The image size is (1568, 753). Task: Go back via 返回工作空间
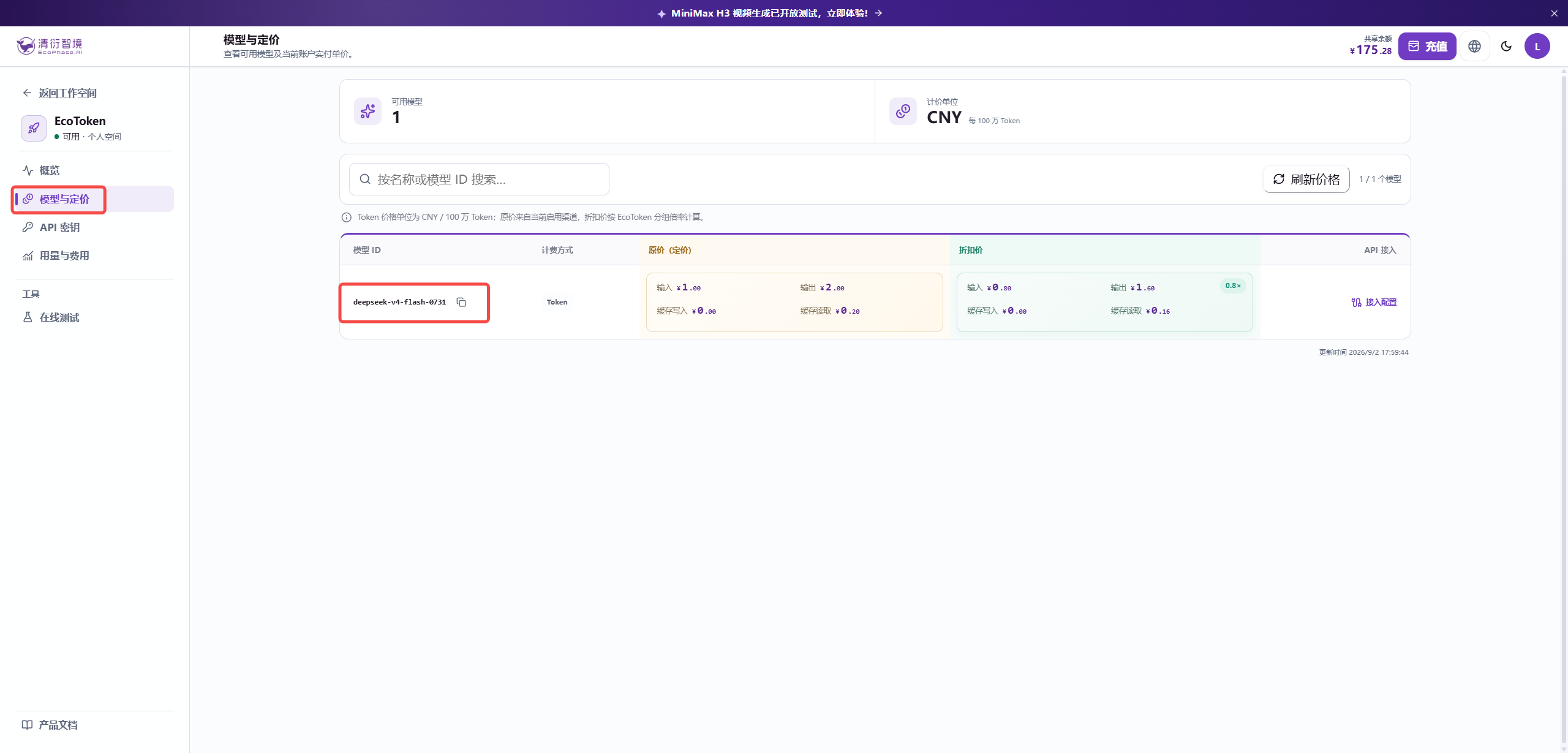pos(60,93)
